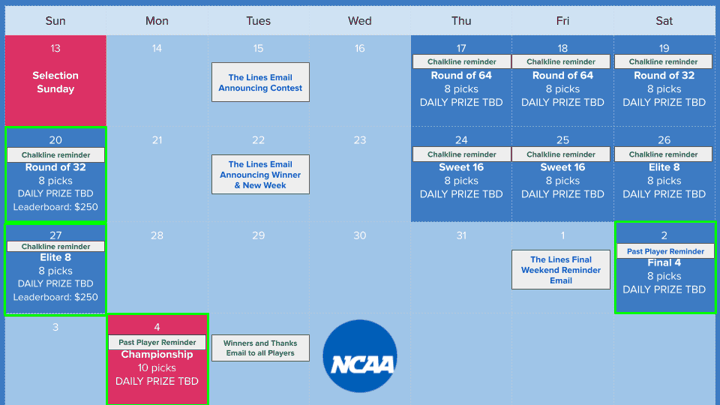The height and width of the screenshot is (405, 720).
Task: Select Round of 64 on the 18th
Action: 562,75
